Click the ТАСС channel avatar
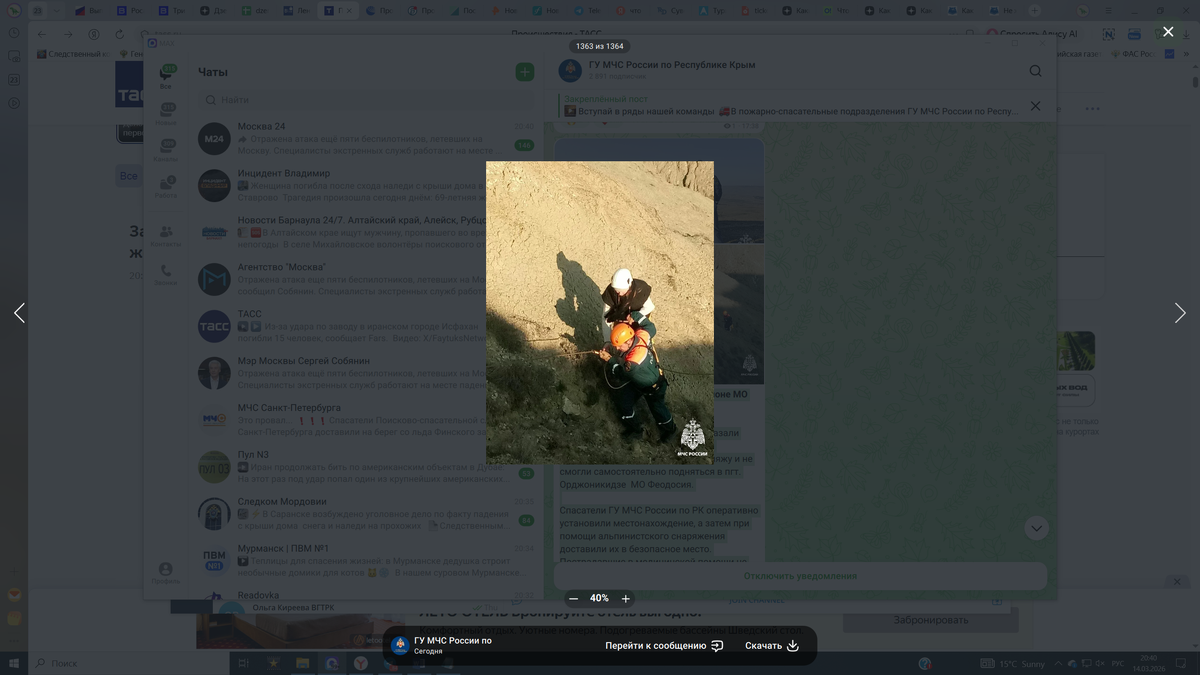The width and height of the screenshot is (1200, 675). (214, 326)
